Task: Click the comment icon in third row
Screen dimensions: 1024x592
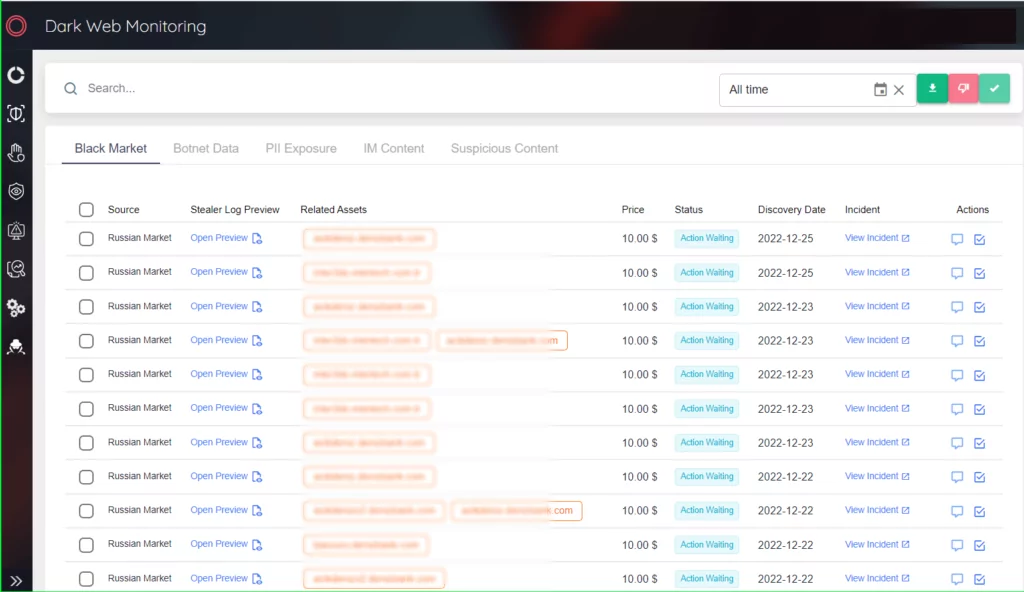Action: coord(957,307)
